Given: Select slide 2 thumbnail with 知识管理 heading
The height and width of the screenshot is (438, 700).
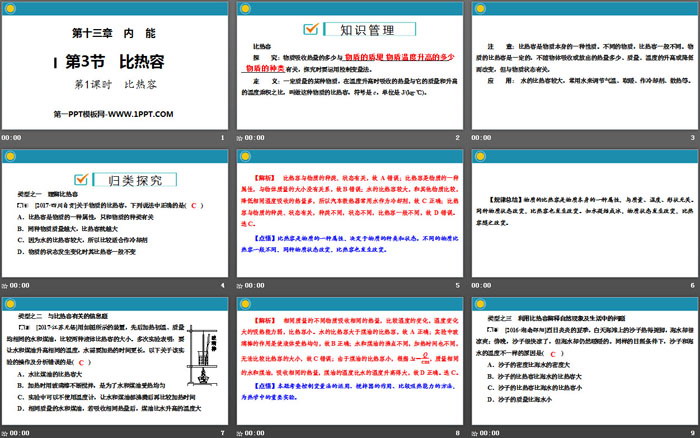Looking at the screenshot, I should click(x=350, y=65).
